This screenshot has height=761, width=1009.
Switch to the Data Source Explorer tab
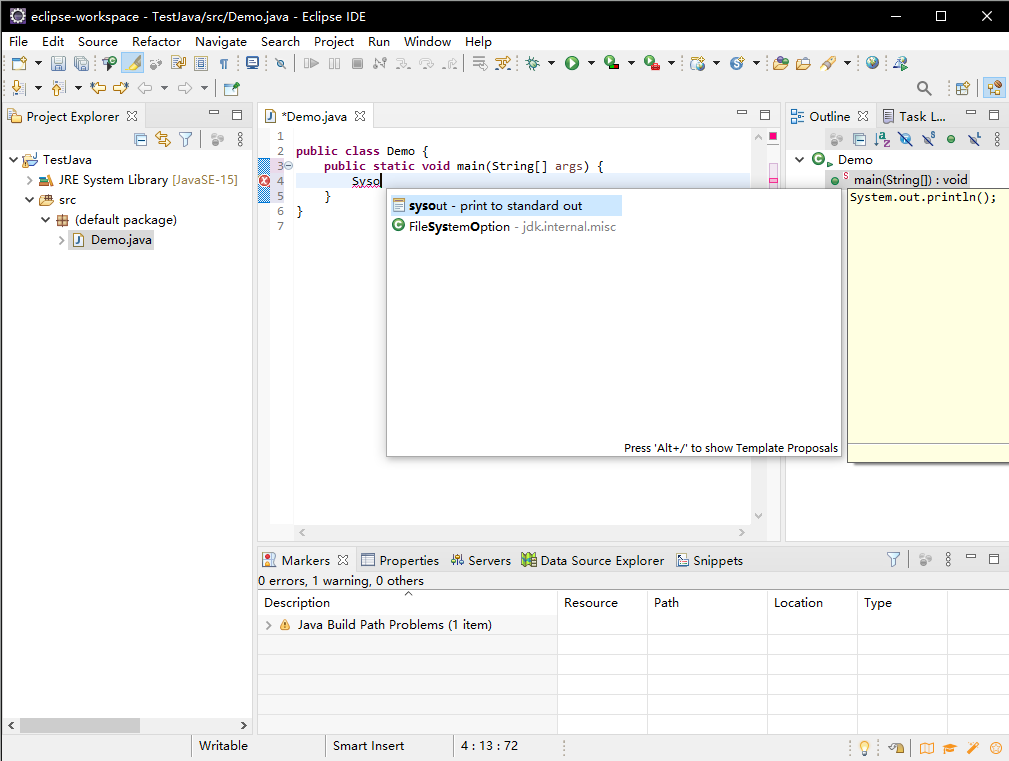(x=593, y=560)
